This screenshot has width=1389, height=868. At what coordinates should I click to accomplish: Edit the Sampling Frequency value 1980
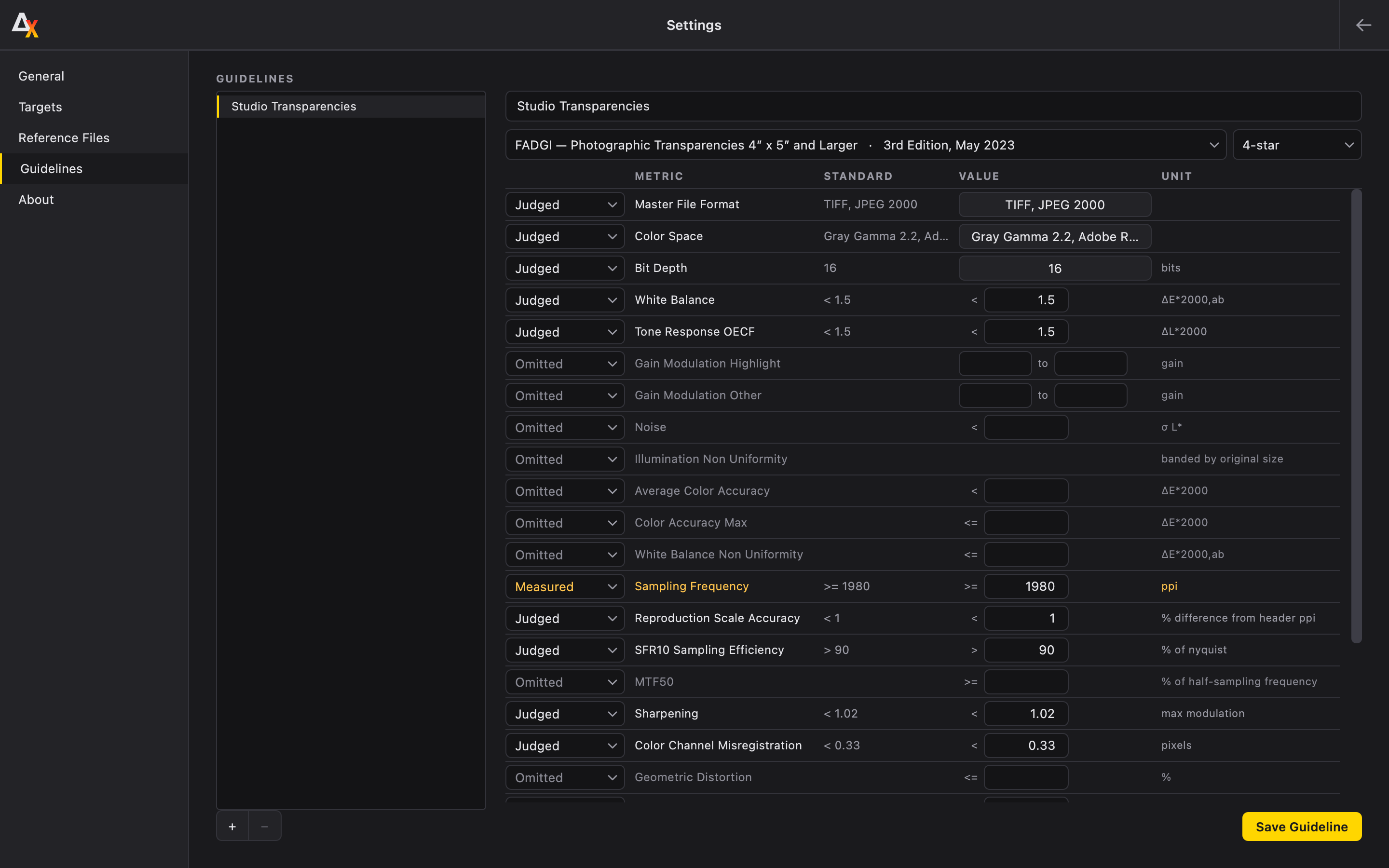[1026, 586]
